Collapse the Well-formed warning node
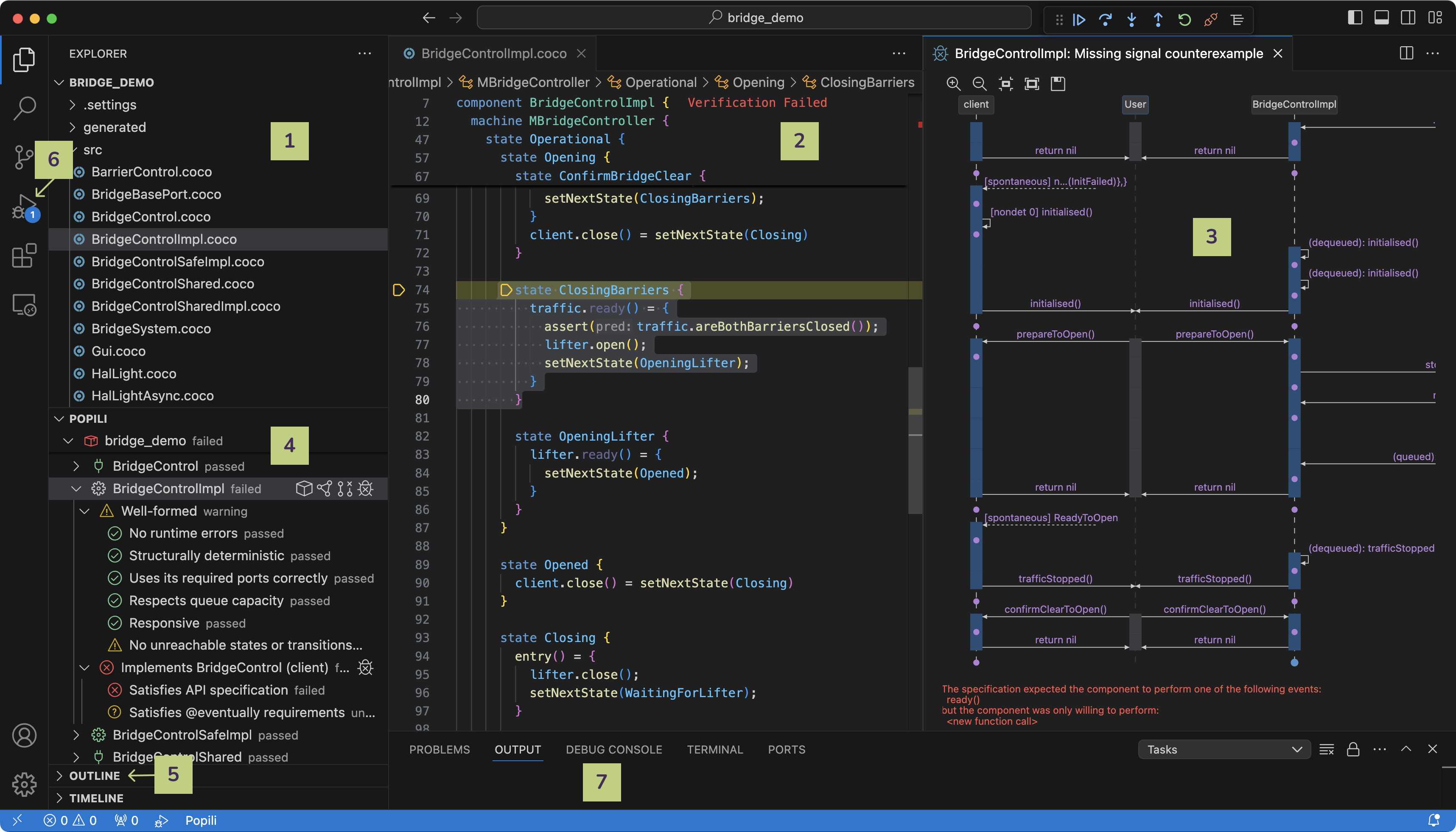 pyautogui.click(x=84, y=511)
